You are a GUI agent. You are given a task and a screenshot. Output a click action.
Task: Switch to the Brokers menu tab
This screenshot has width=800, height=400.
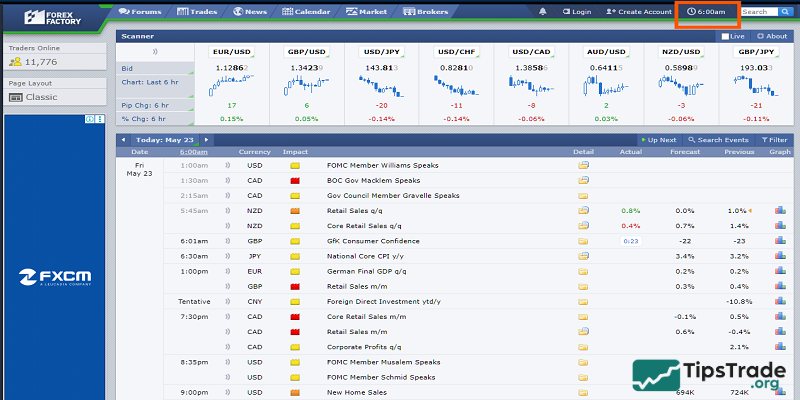tap(426, 12)
